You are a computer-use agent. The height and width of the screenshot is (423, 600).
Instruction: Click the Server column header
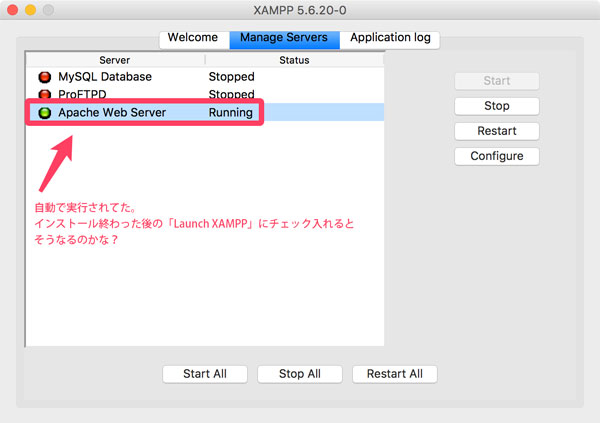point(115,60)
